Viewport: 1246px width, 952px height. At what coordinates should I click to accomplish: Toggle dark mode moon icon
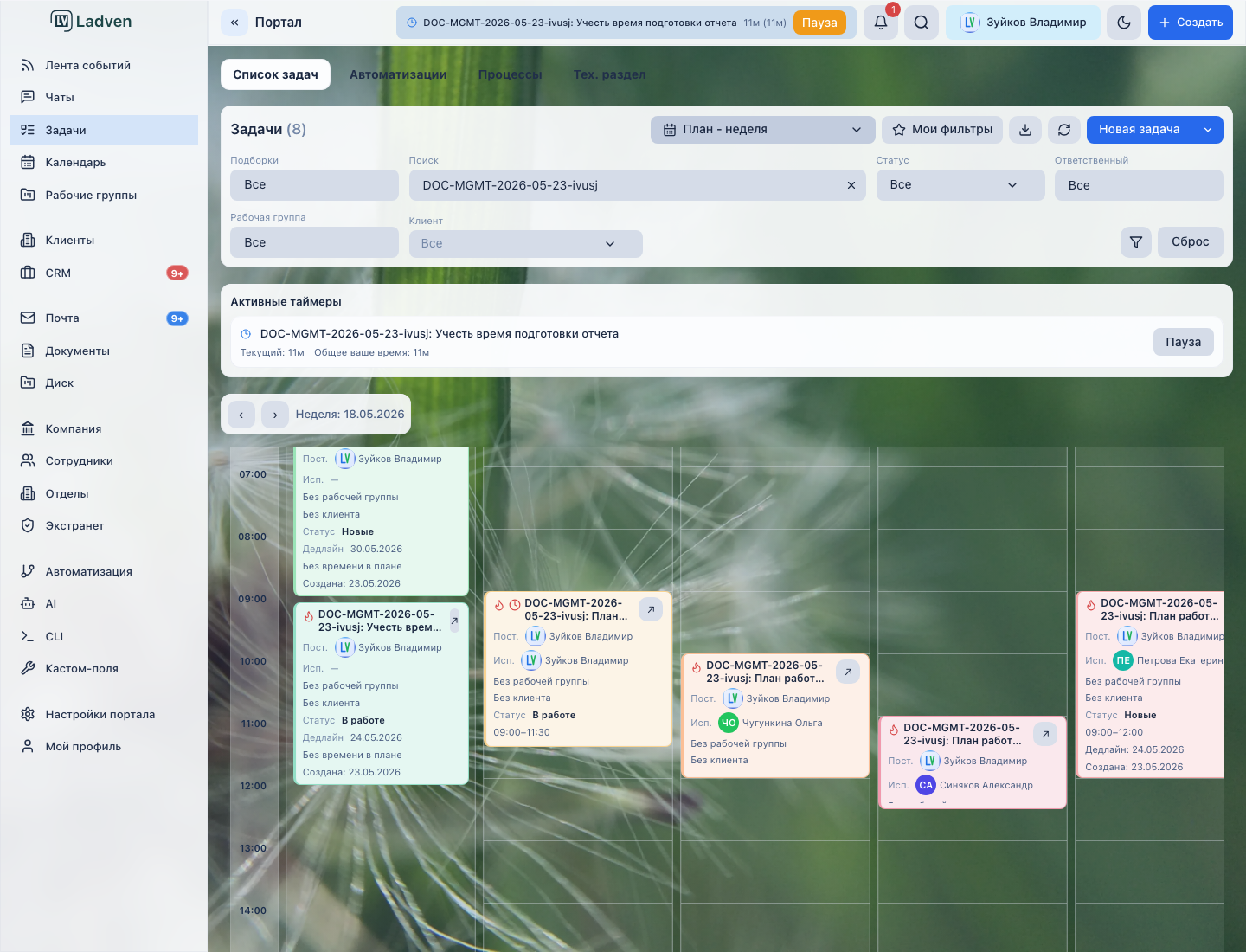point(1124,23)
